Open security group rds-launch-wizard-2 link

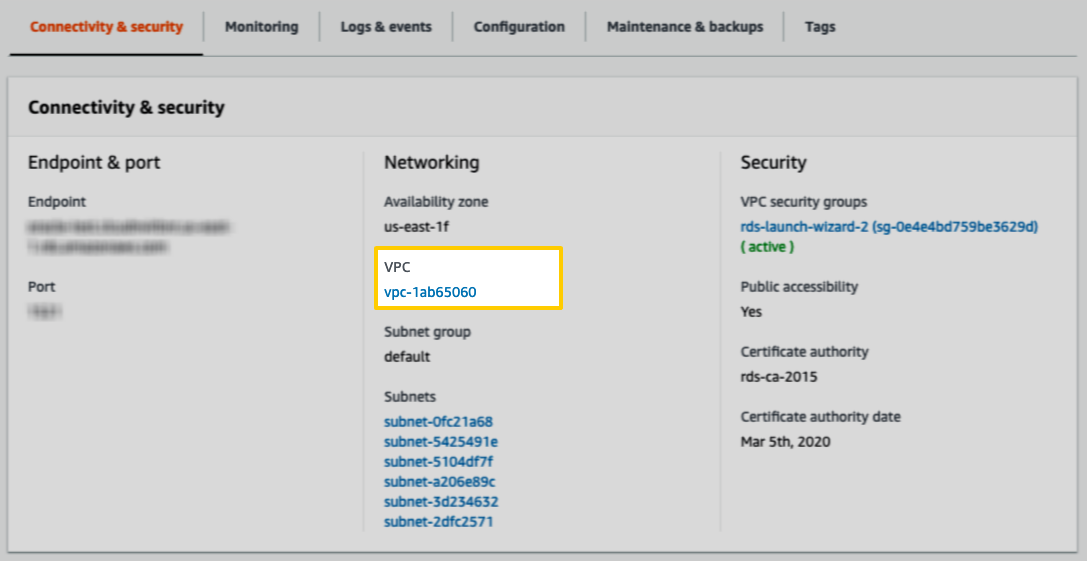(x=889, y=227)
